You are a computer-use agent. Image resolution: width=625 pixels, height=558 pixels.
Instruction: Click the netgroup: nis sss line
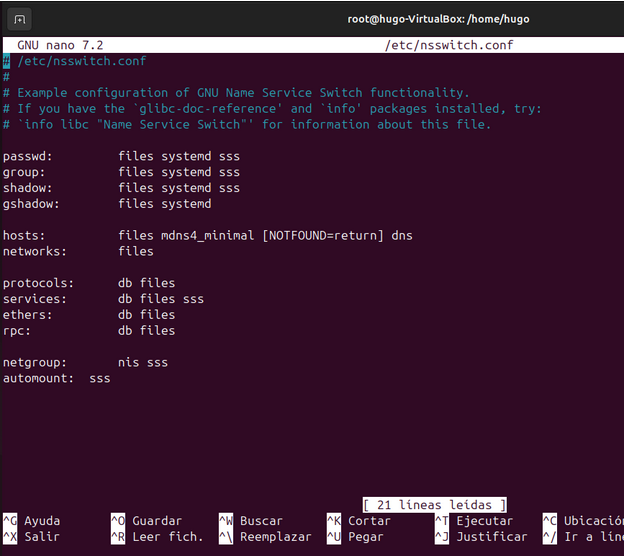tap(85, 362)
